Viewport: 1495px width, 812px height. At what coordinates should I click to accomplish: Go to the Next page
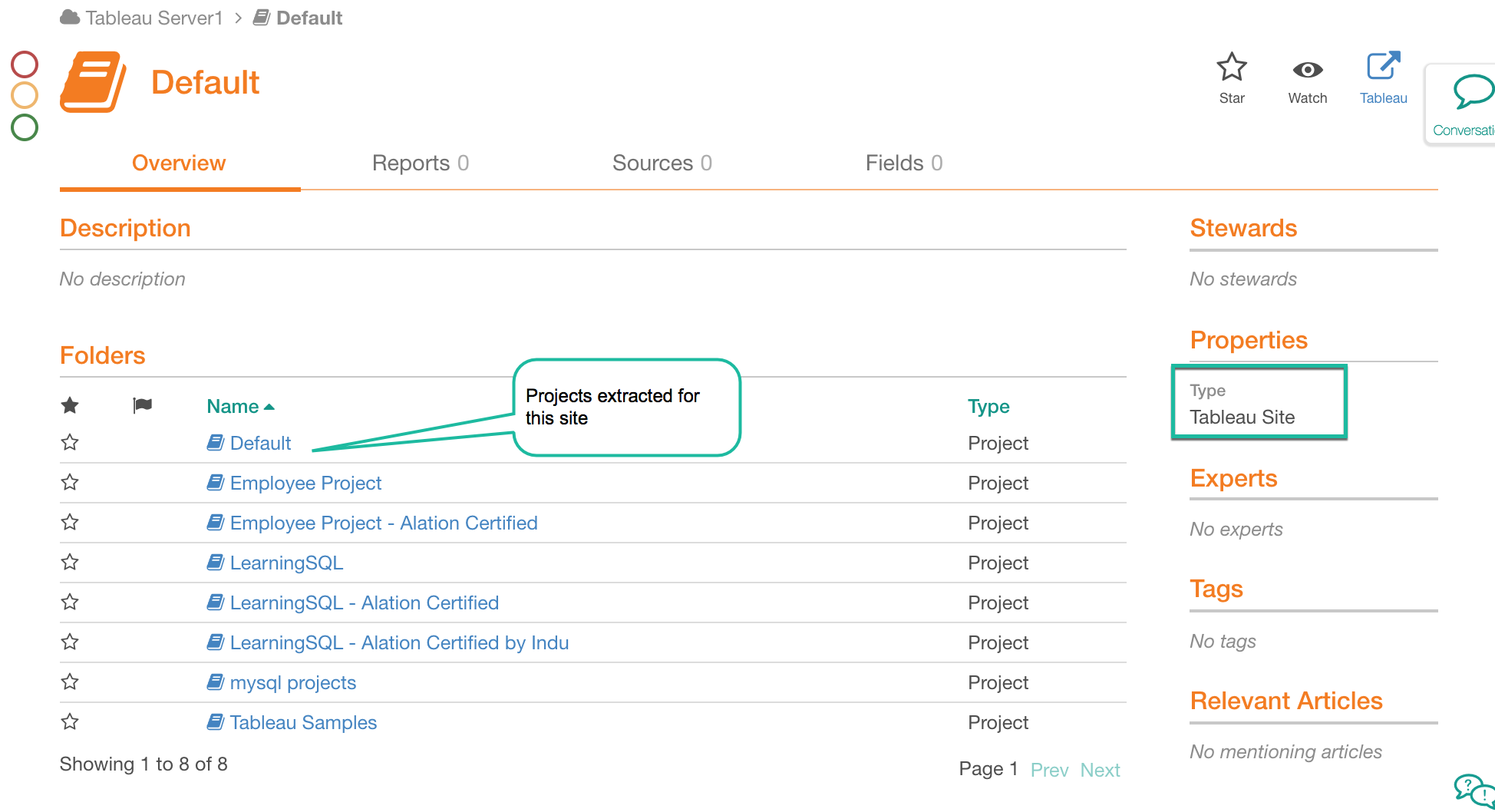coord(1100,770)
